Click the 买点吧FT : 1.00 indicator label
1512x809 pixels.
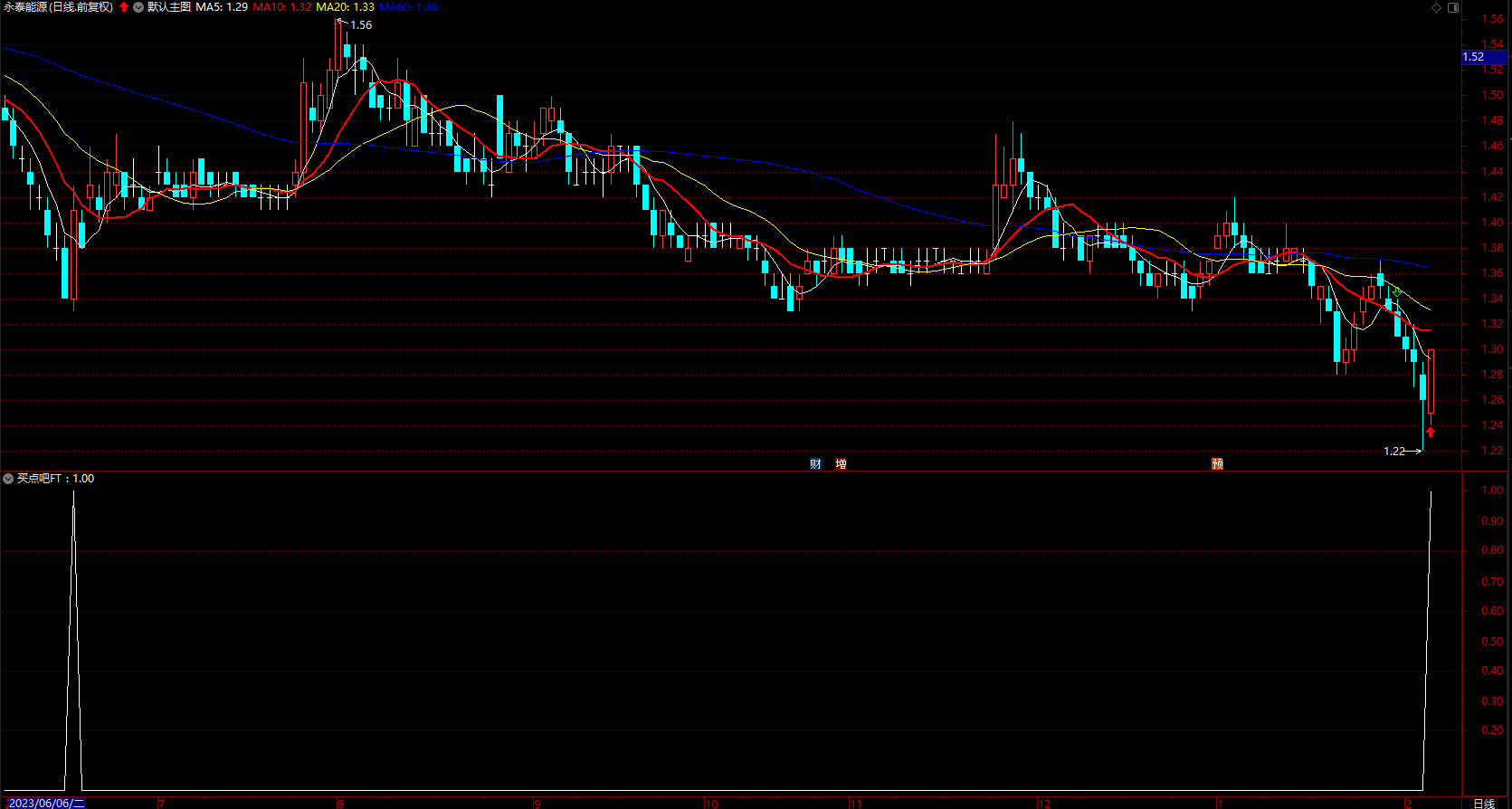pyautogui.click(x=56, y=479)
